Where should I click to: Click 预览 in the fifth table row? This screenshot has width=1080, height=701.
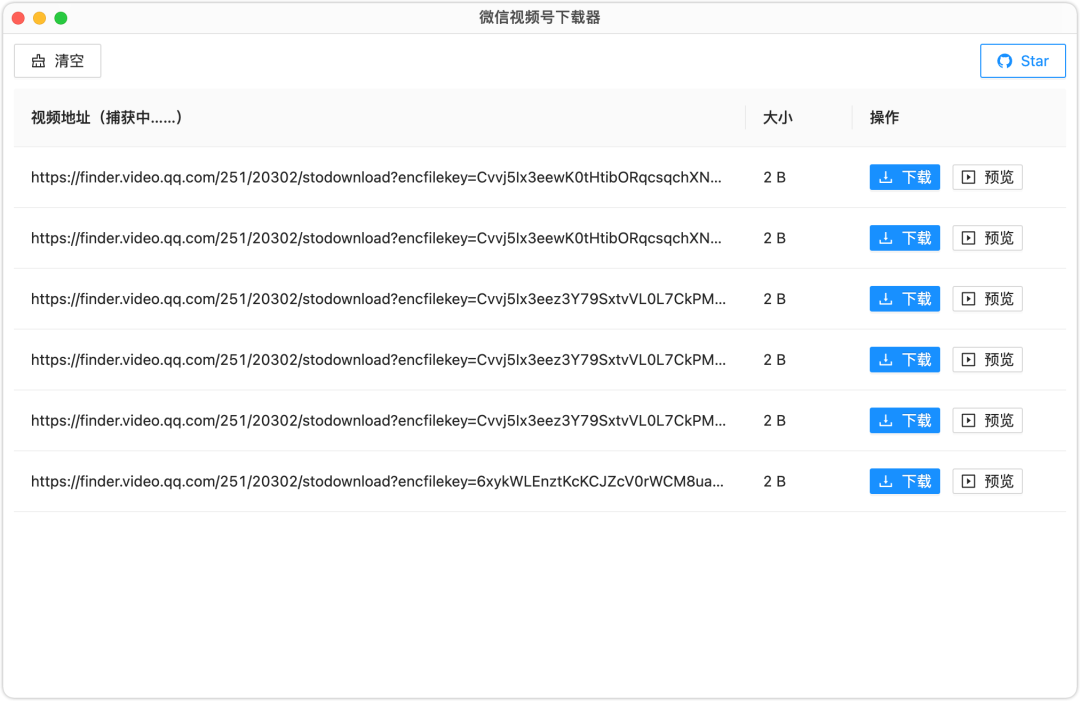[987, 421]
